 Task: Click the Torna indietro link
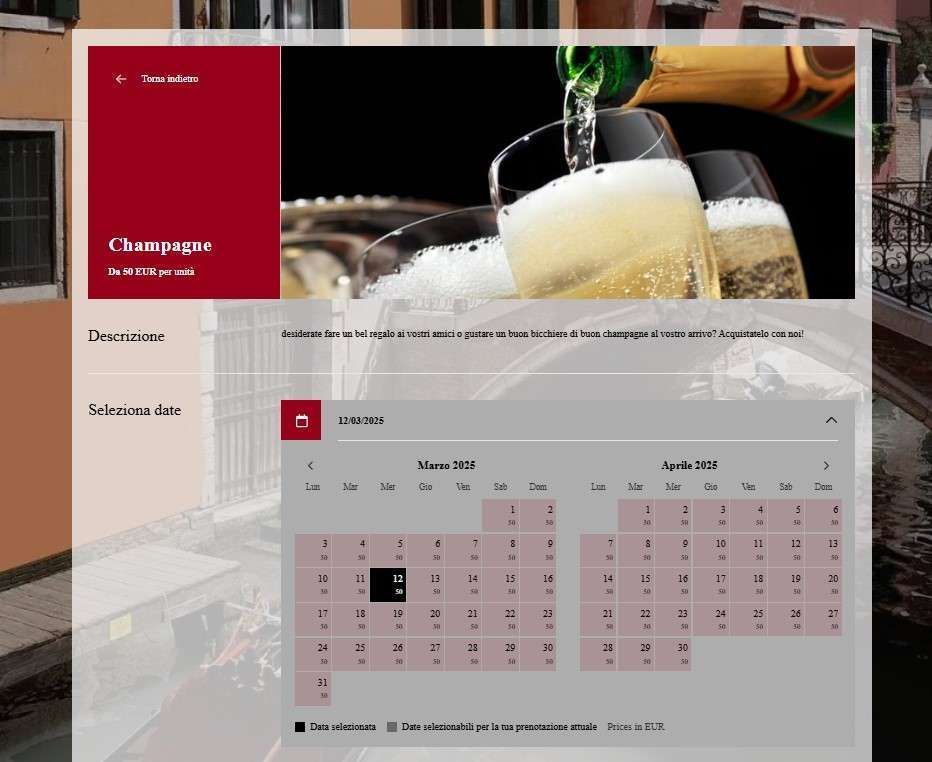(169, 79)
